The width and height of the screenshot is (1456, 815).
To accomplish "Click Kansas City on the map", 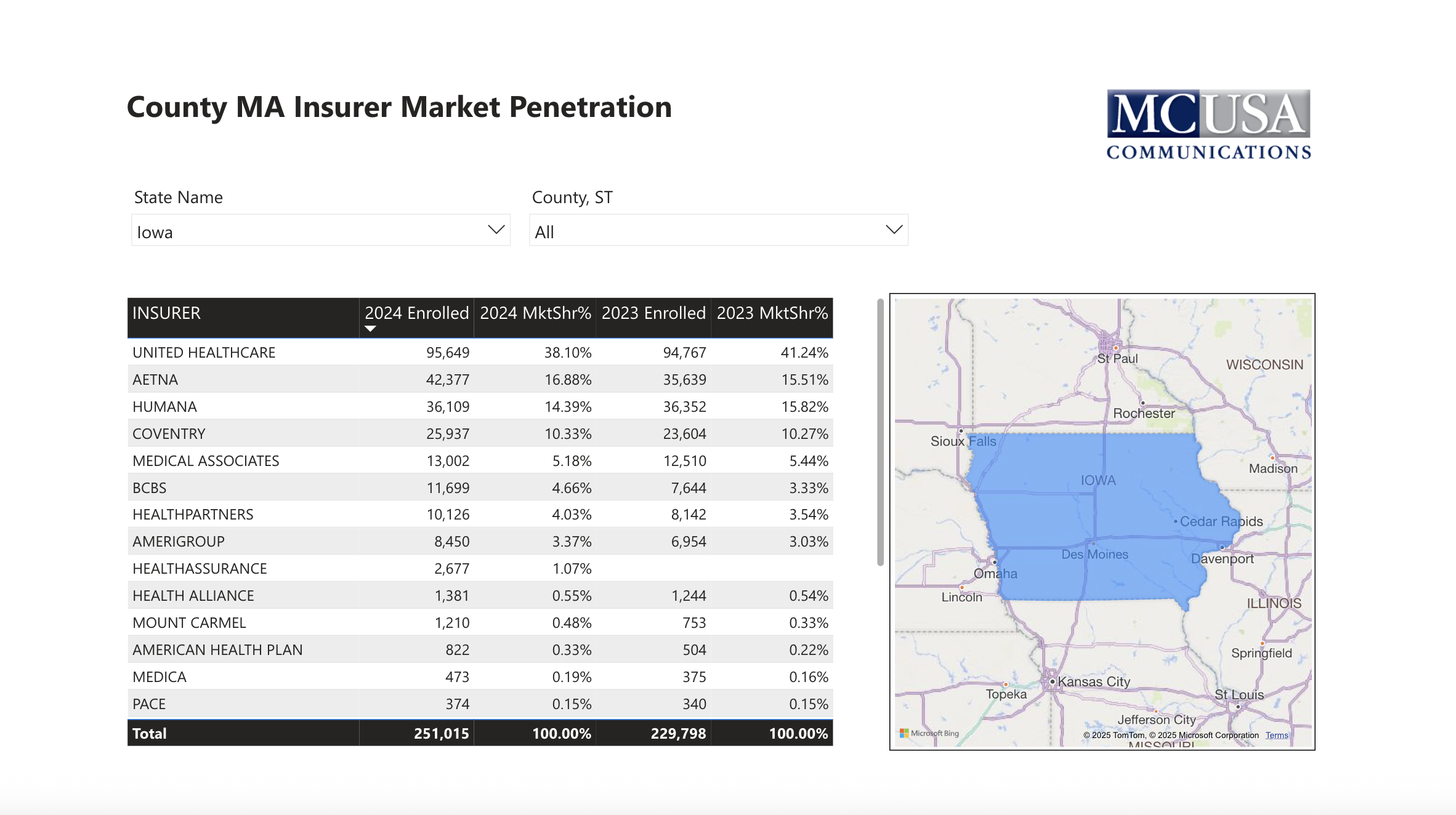I will [1094, 681].
